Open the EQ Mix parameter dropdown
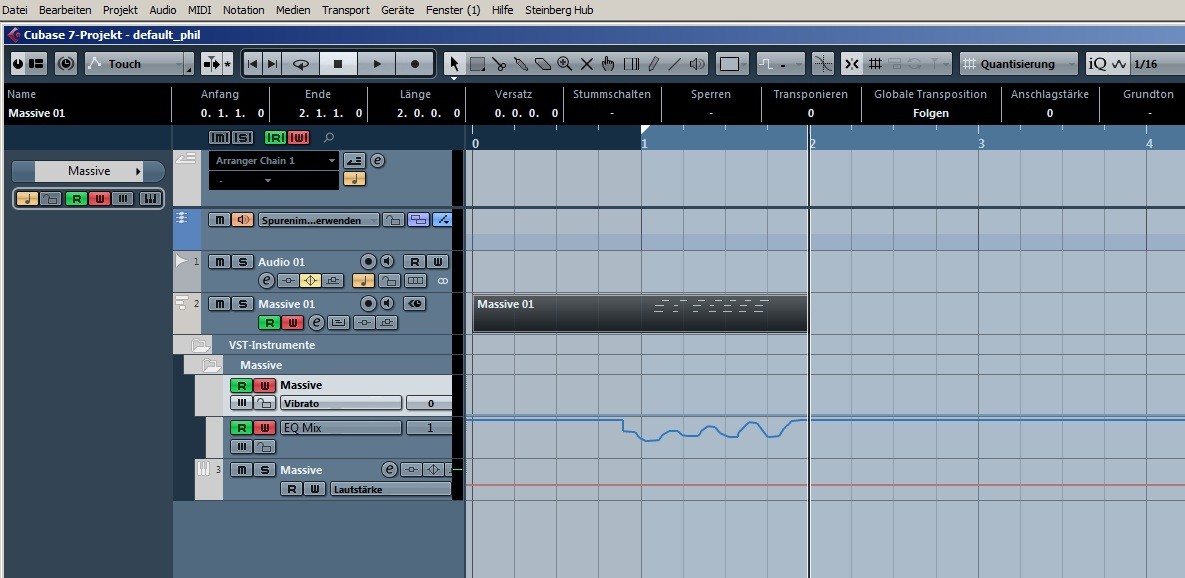Screen dimensions: 1185x578 pos(341,428)
